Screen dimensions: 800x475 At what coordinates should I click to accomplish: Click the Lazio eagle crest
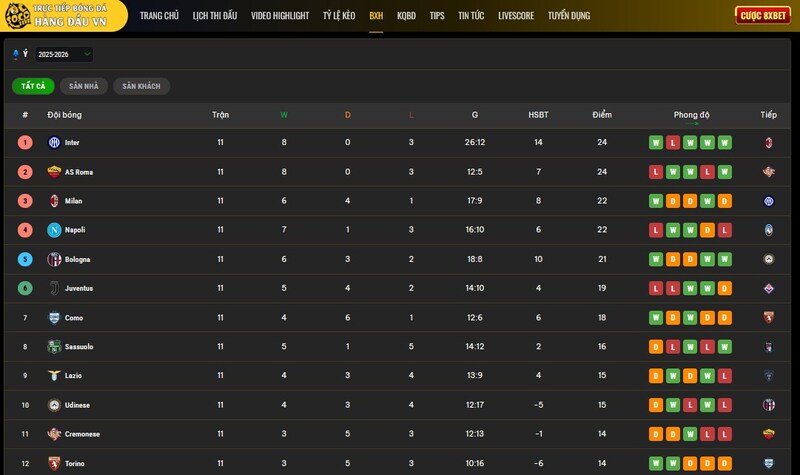pos(54,375)
